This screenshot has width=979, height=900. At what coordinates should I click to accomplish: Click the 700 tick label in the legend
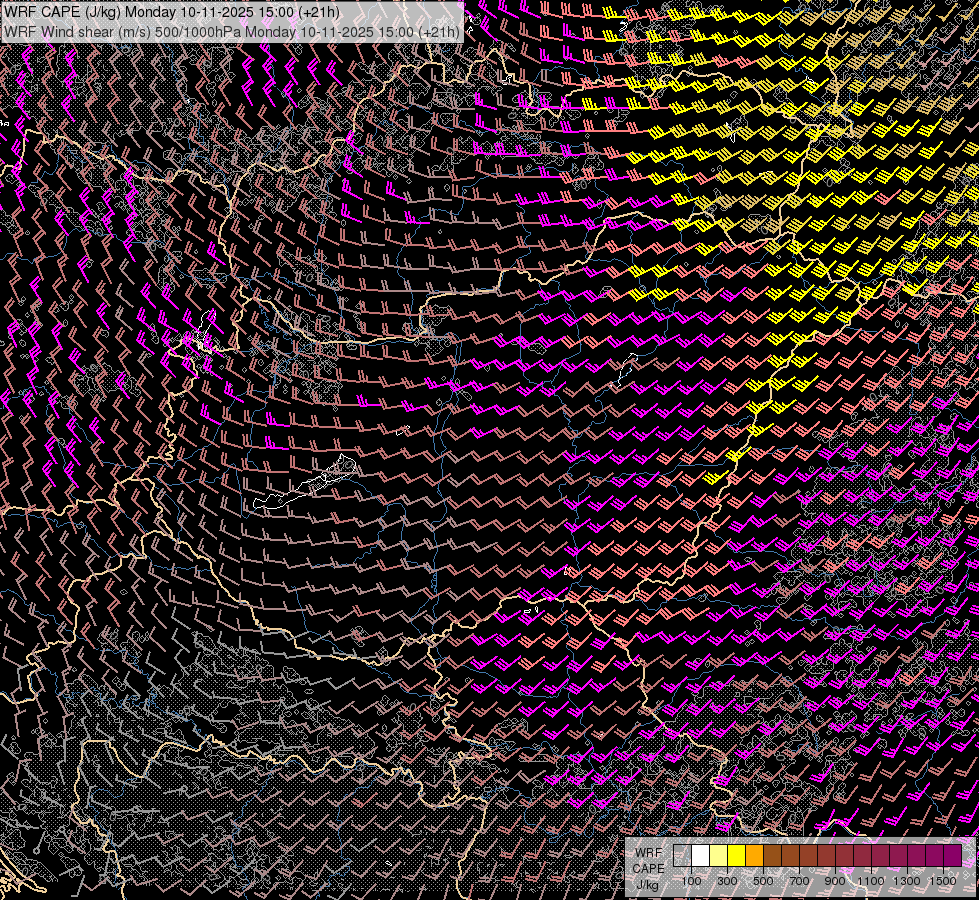799,881
